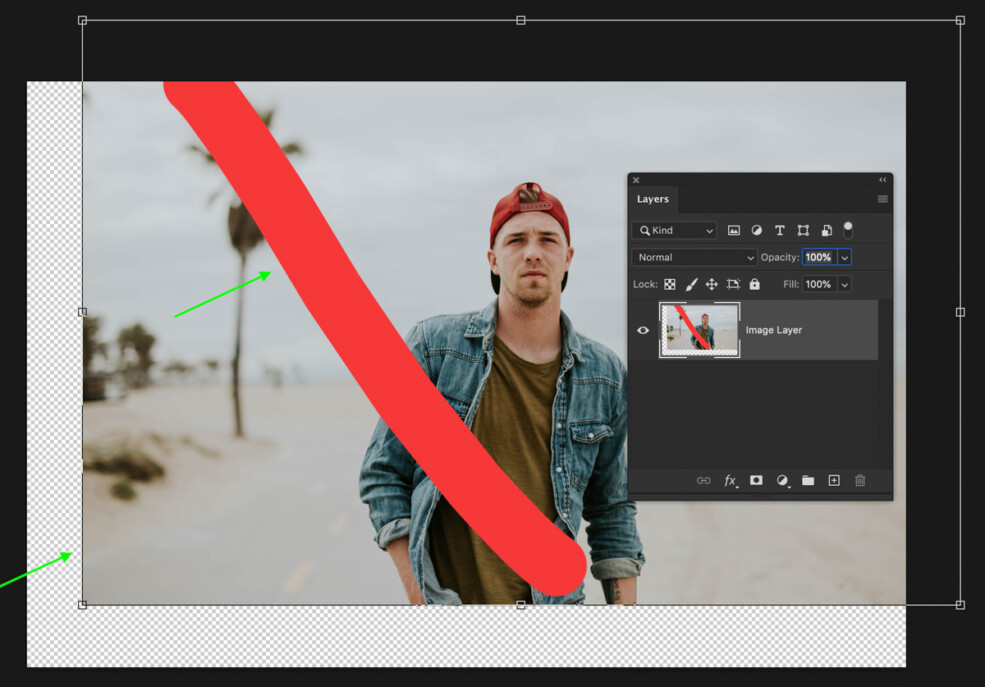Viewport: 985px width, 687px height.
Task: Filter layers by type using the Text icon
Action: [780, 230]
